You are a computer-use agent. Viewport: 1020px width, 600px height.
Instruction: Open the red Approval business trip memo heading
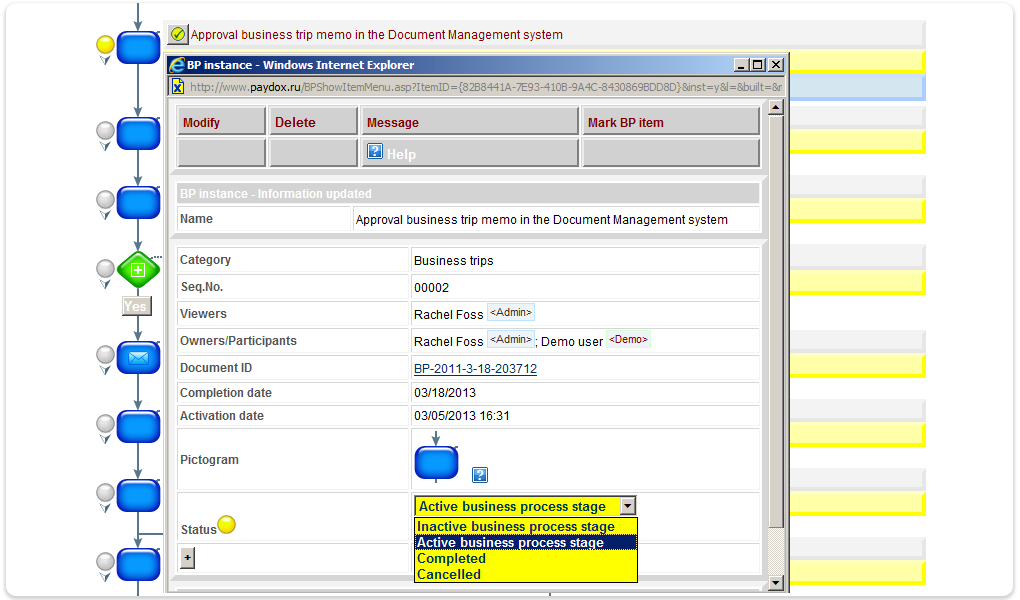pos(377,34)
